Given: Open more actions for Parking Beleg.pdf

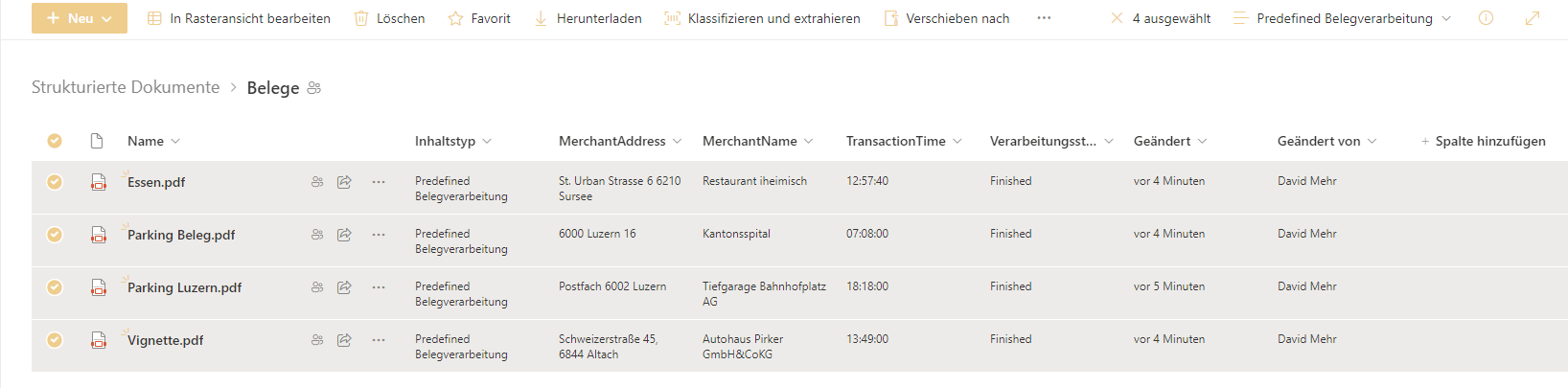Looking at the screenshot, I should (379, 235).
